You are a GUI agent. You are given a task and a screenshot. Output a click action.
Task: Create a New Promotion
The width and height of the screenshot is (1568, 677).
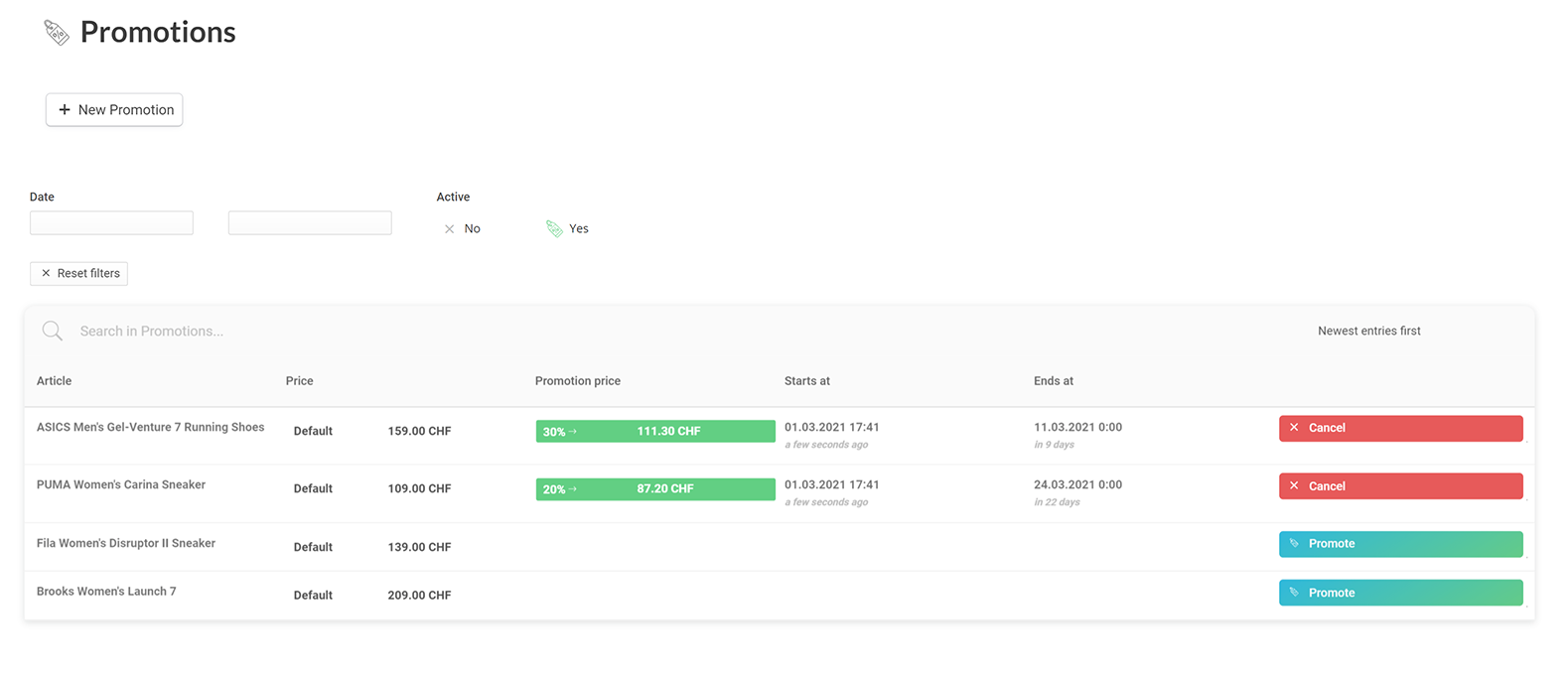coord(114,109)
